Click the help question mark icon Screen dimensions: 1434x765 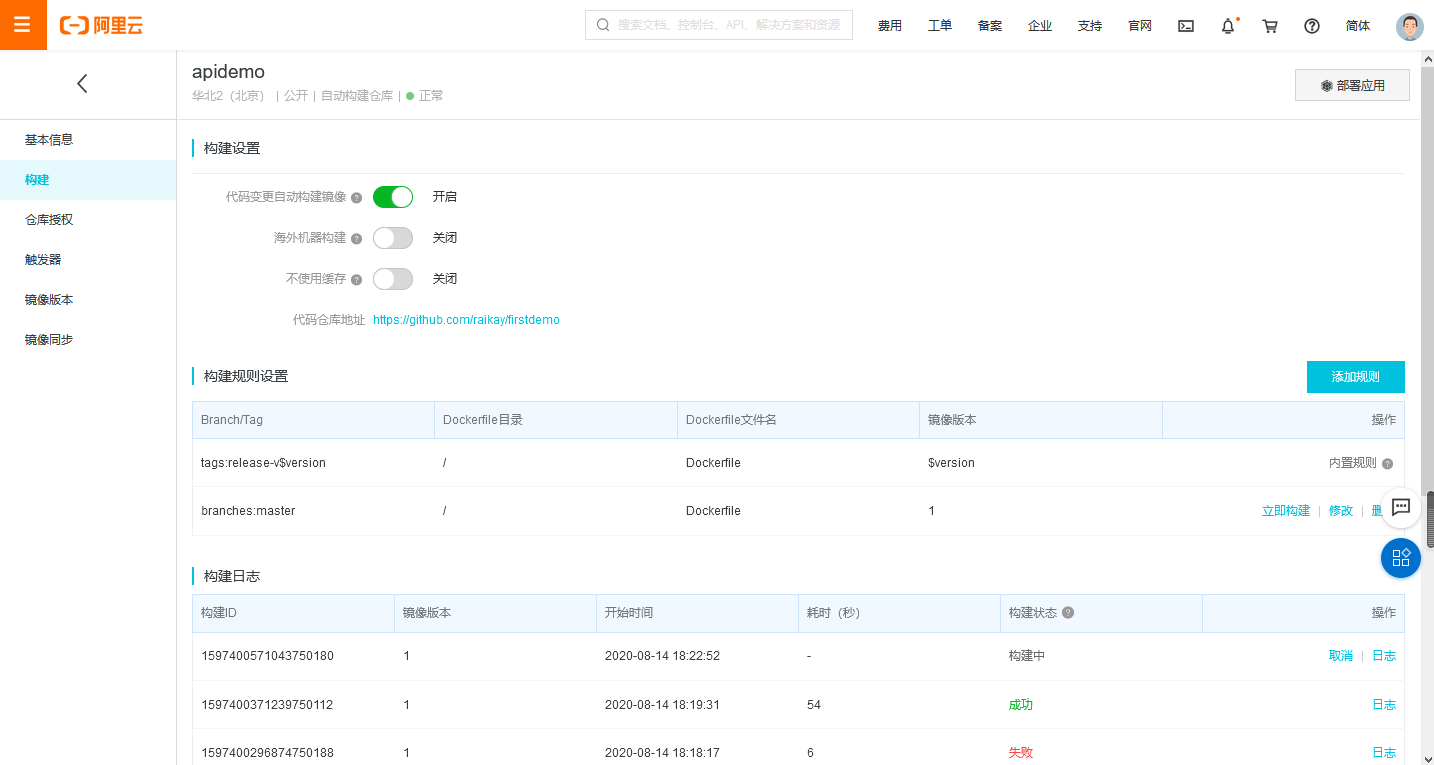click(x=1312, y=26)
